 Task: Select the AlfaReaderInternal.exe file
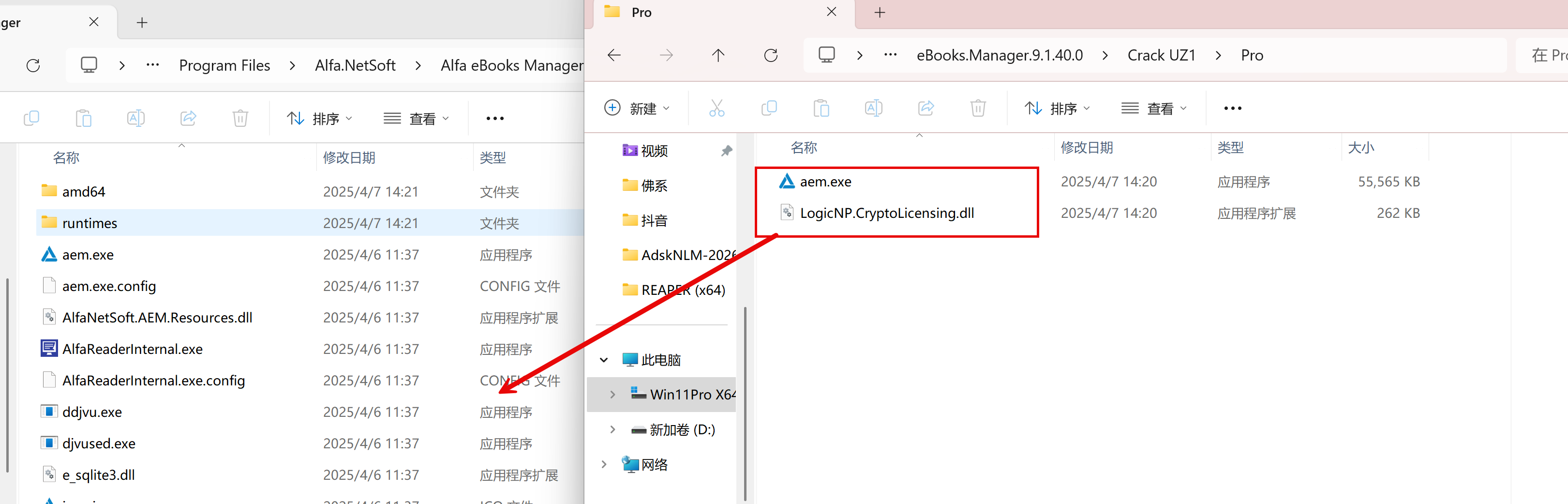tap(132, 349)
